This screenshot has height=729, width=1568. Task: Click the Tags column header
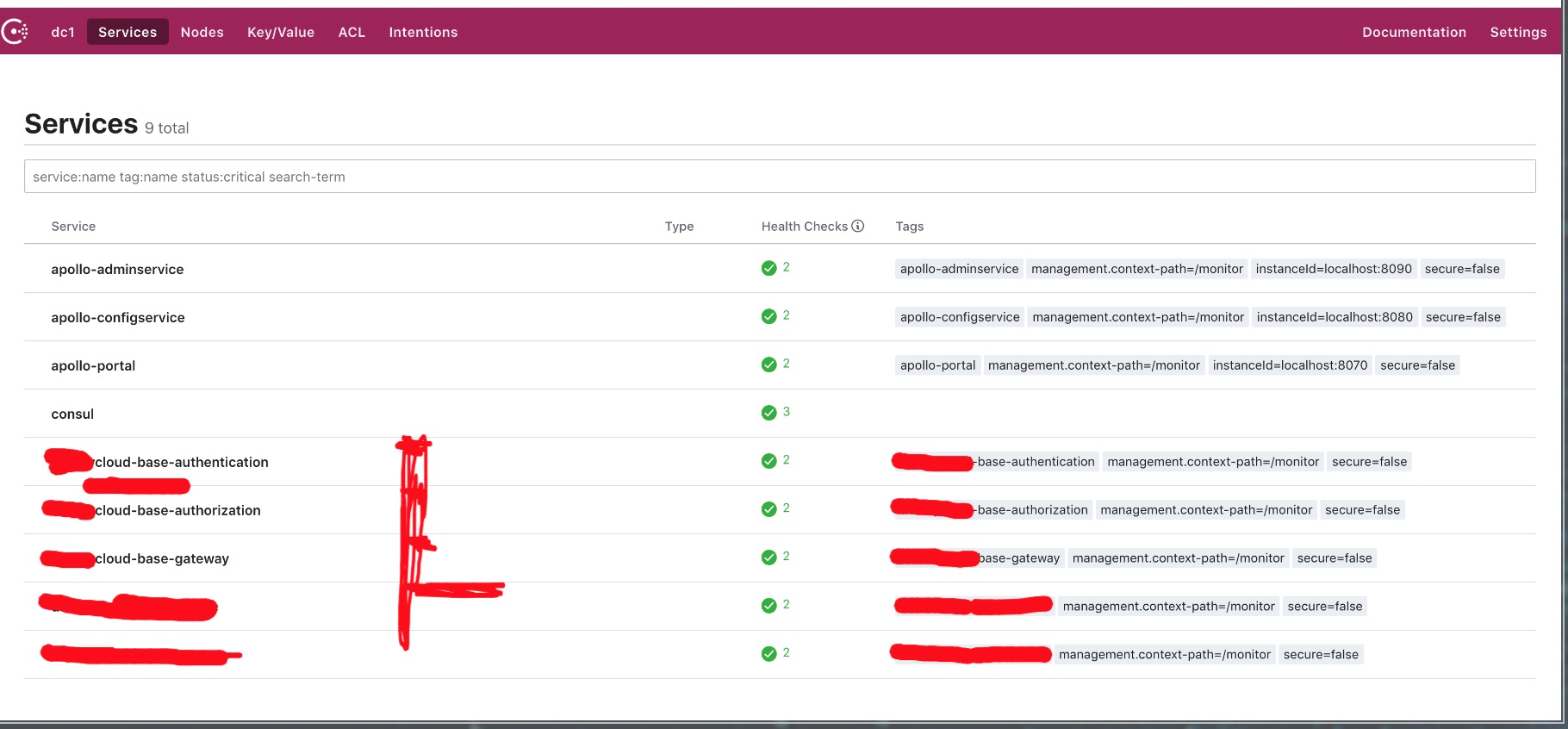point(910,227)
